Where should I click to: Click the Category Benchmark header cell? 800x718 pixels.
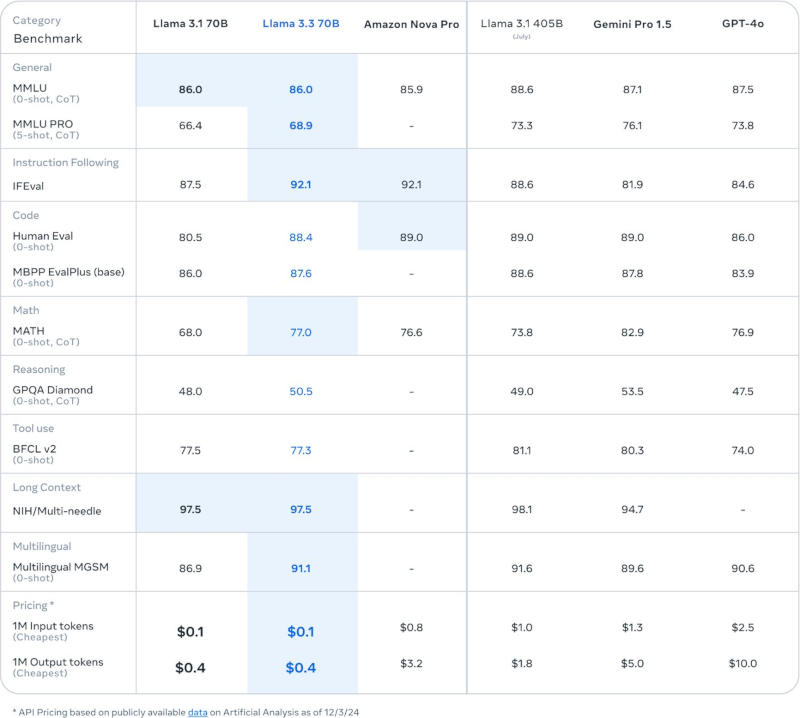tap(48, 29)
